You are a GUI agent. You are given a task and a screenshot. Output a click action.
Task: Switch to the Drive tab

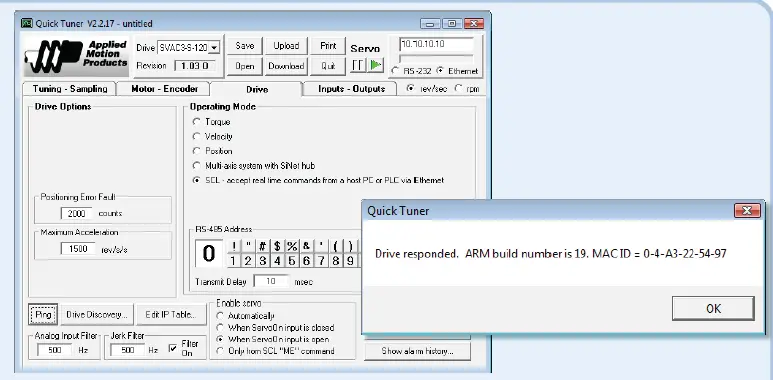click(x=257, y=89)
